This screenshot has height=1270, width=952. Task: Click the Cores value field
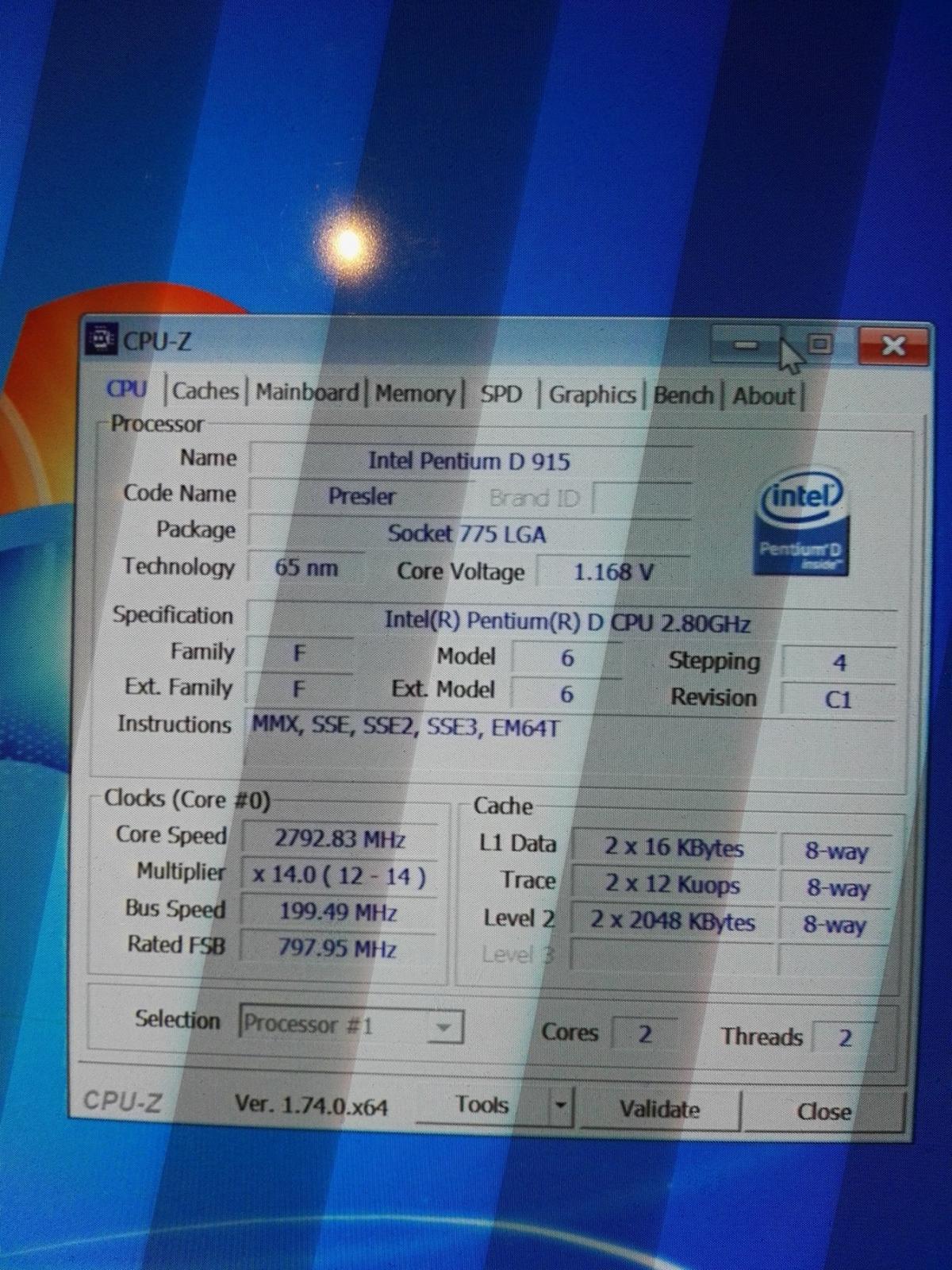tap(645, 1034)
